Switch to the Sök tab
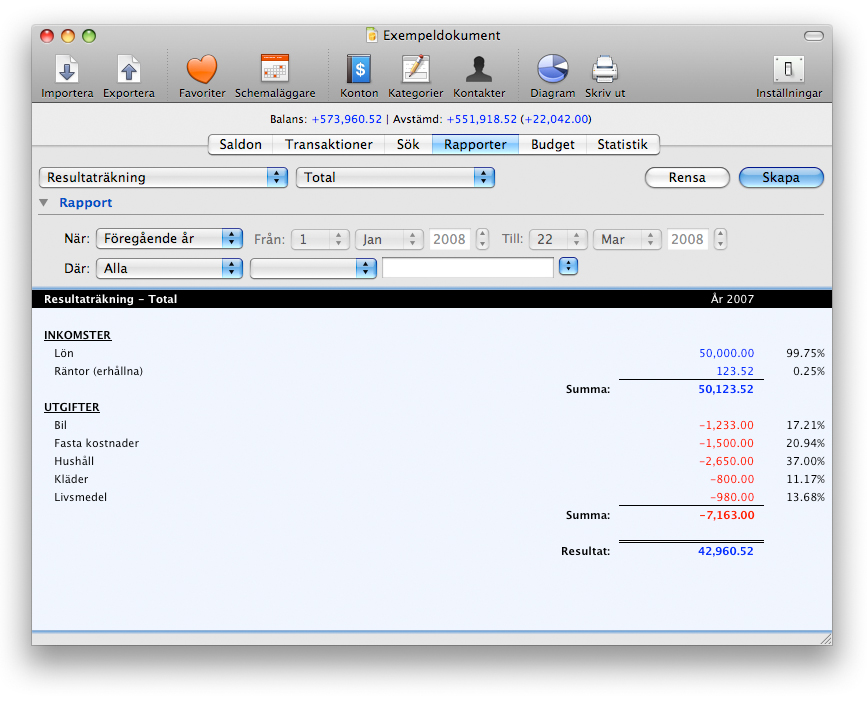This screenshot has width=867, height=703. click(x=408, y=144)
